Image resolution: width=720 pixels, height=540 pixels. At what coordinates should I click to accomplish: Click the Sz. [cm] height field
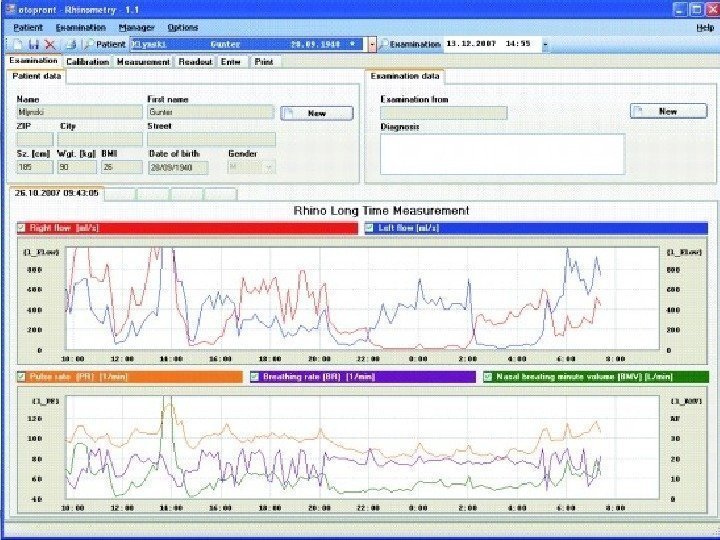point(35,167)
